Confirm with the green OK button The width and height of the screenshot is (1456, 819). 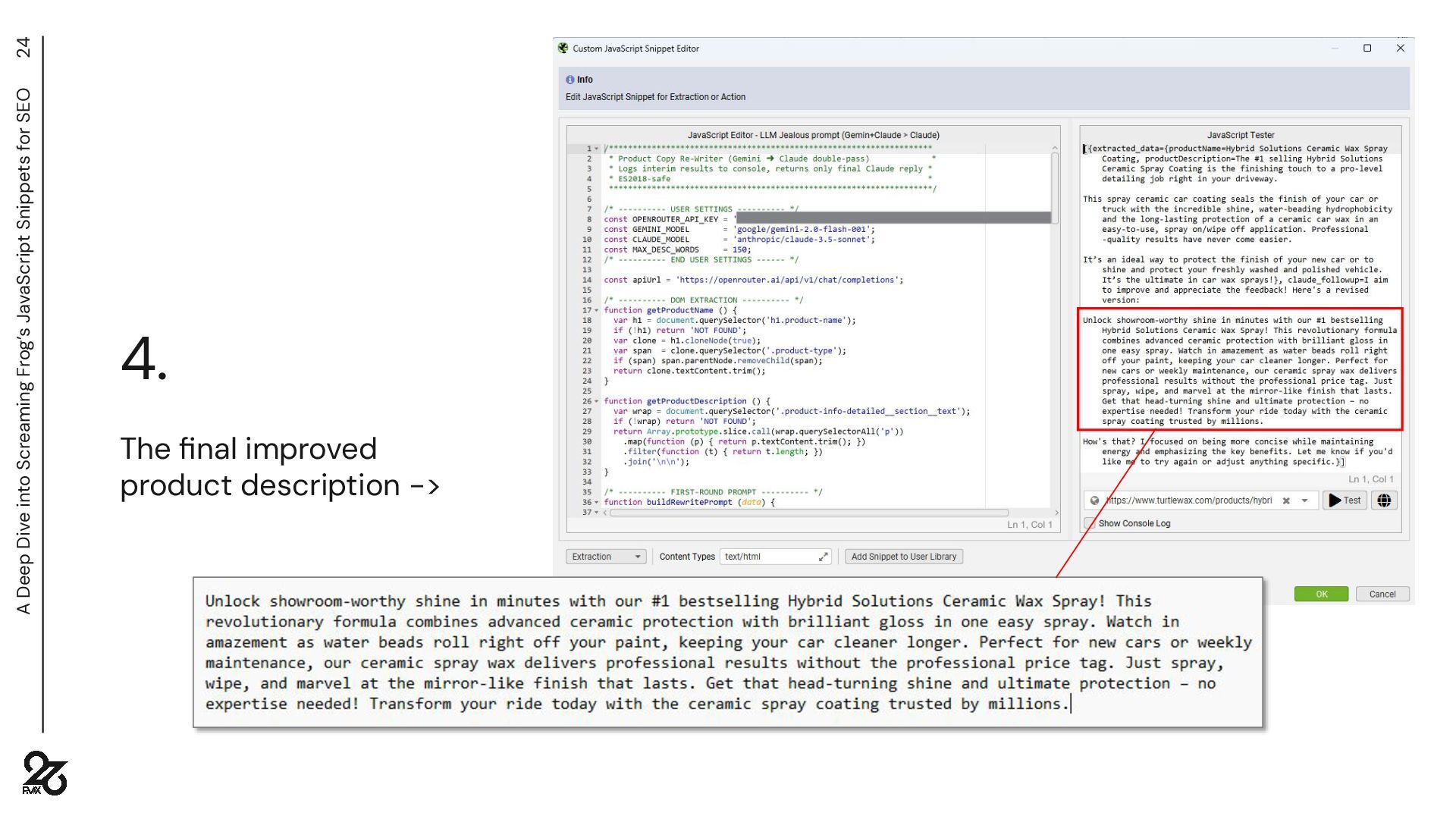pos(1321,594)
